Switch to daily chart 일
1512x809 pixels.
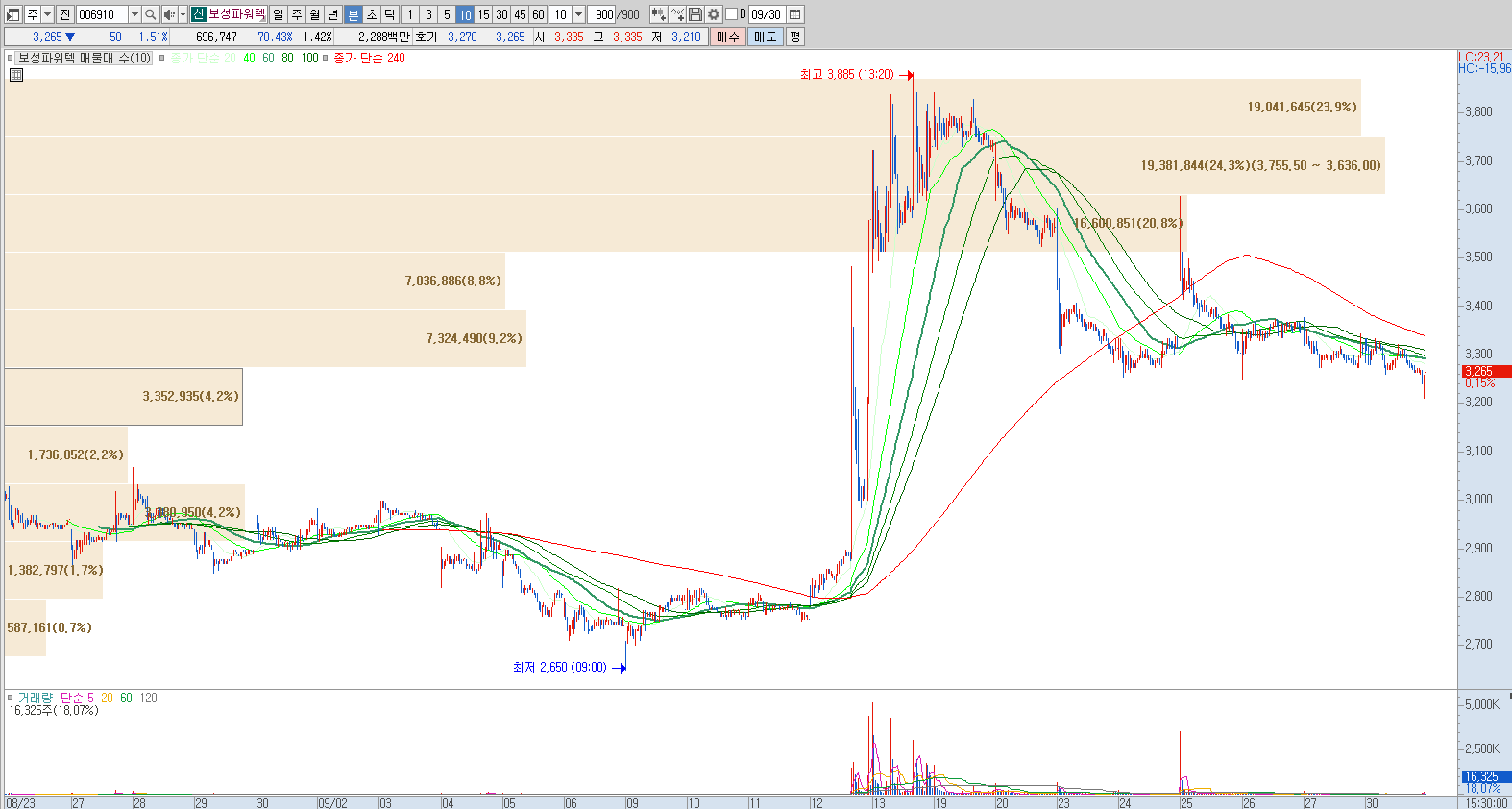point(278,14)
